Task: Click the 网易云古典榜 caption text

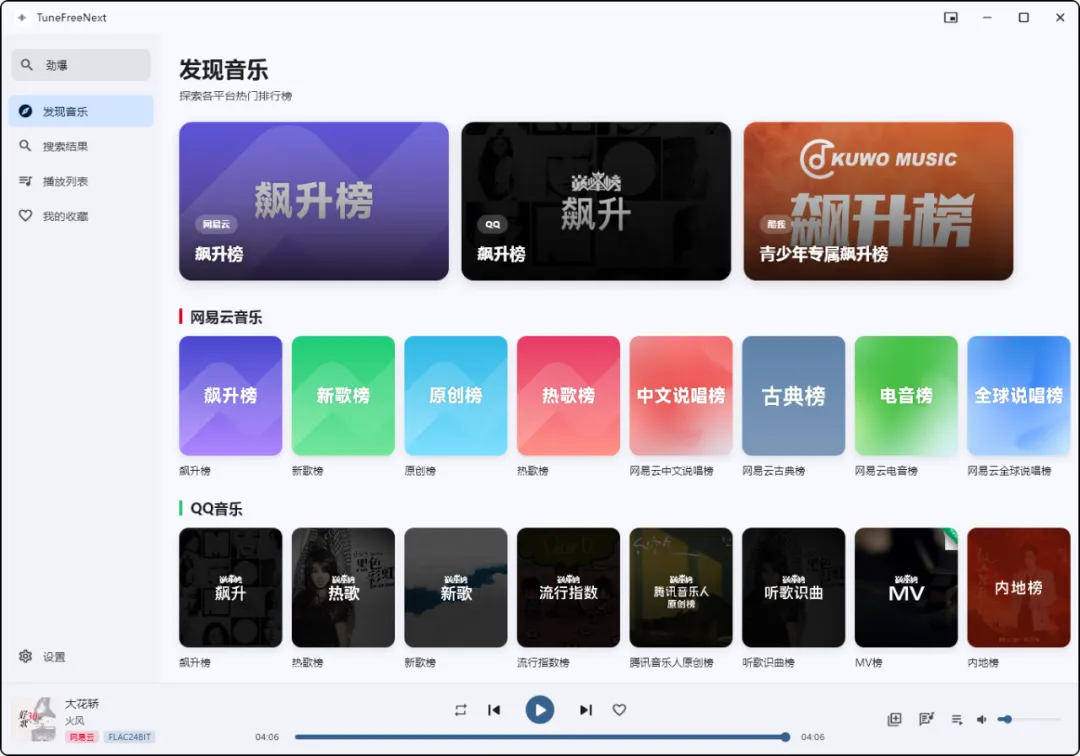Action: click(x=773, y=471)
